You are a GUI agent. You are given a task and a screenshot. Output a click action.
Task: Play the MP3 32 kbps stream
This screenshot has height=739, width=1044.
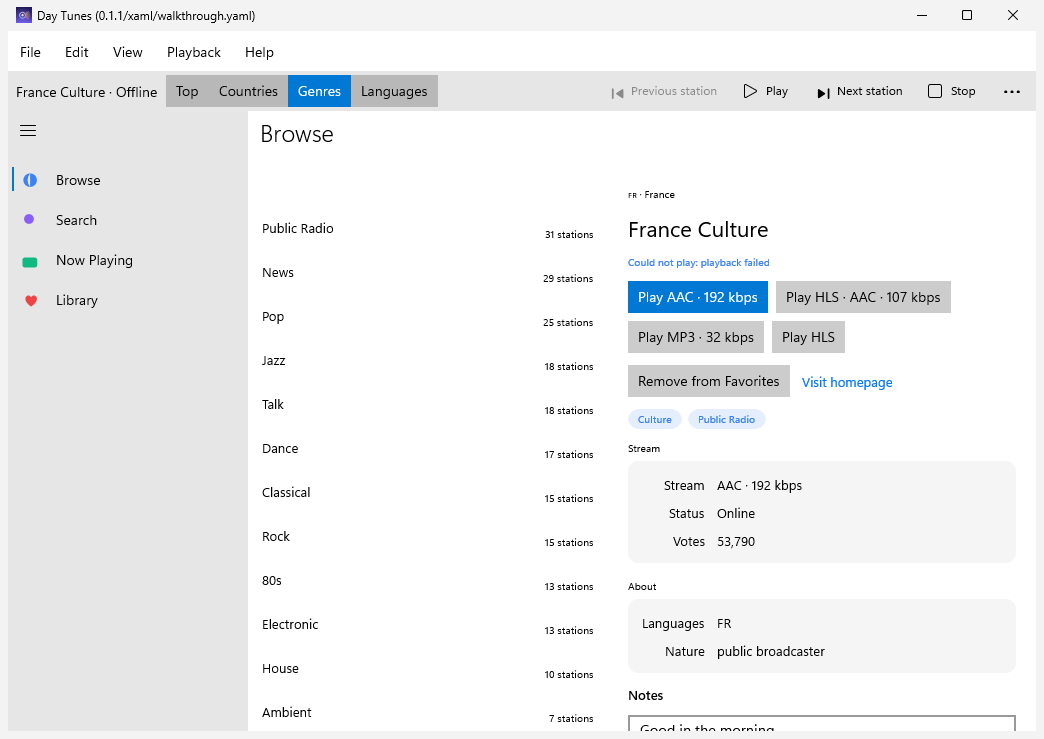point(696,337)
